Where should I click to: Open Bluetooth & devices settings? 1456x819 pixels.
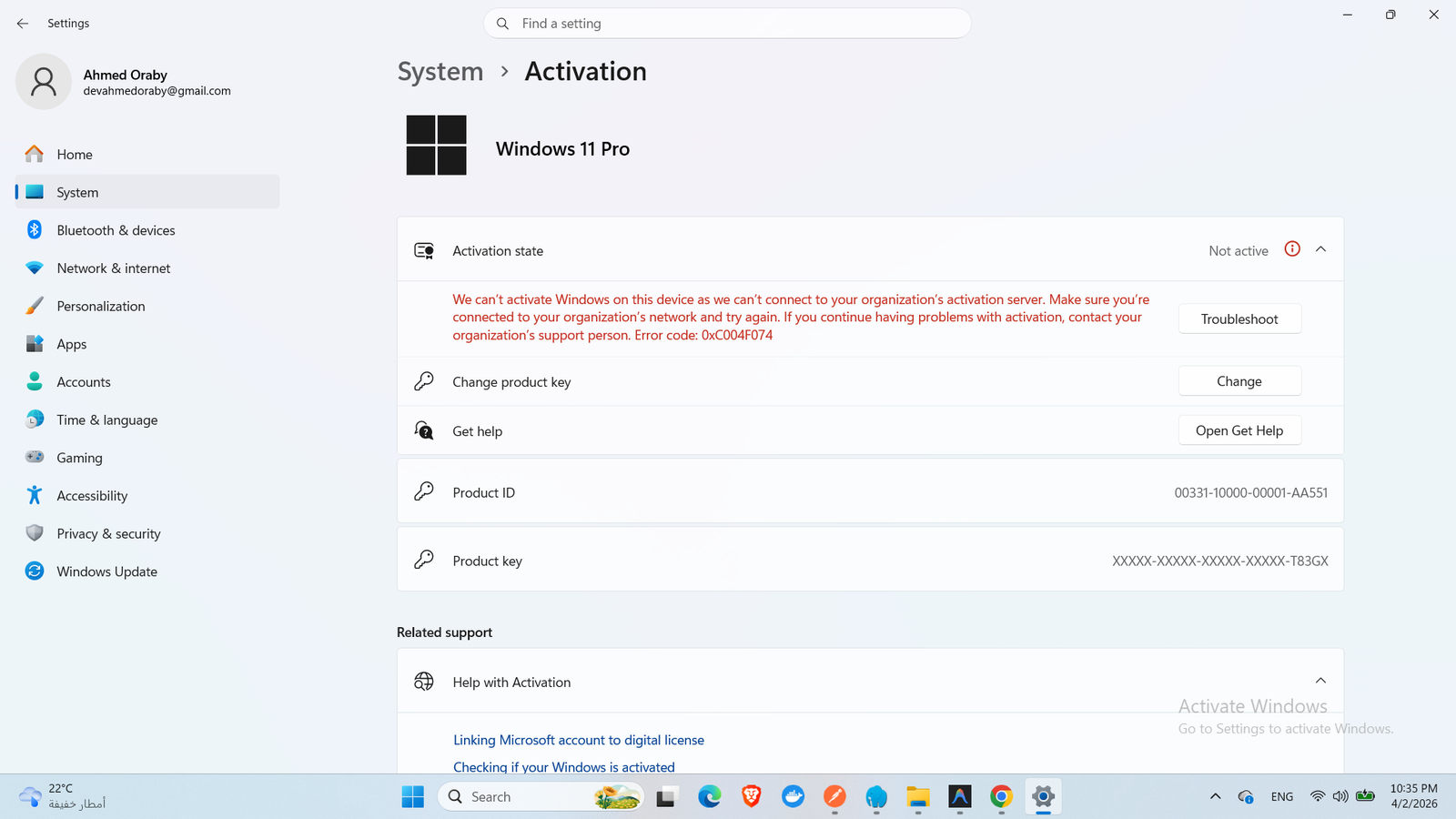point(147,230)
